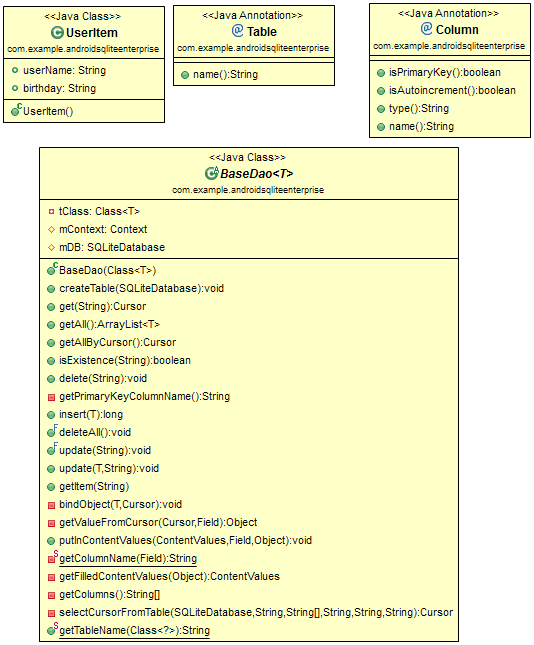
Task: Click the constructor icon next to BaseDao(Class<T>)
Action: point(52,269)
